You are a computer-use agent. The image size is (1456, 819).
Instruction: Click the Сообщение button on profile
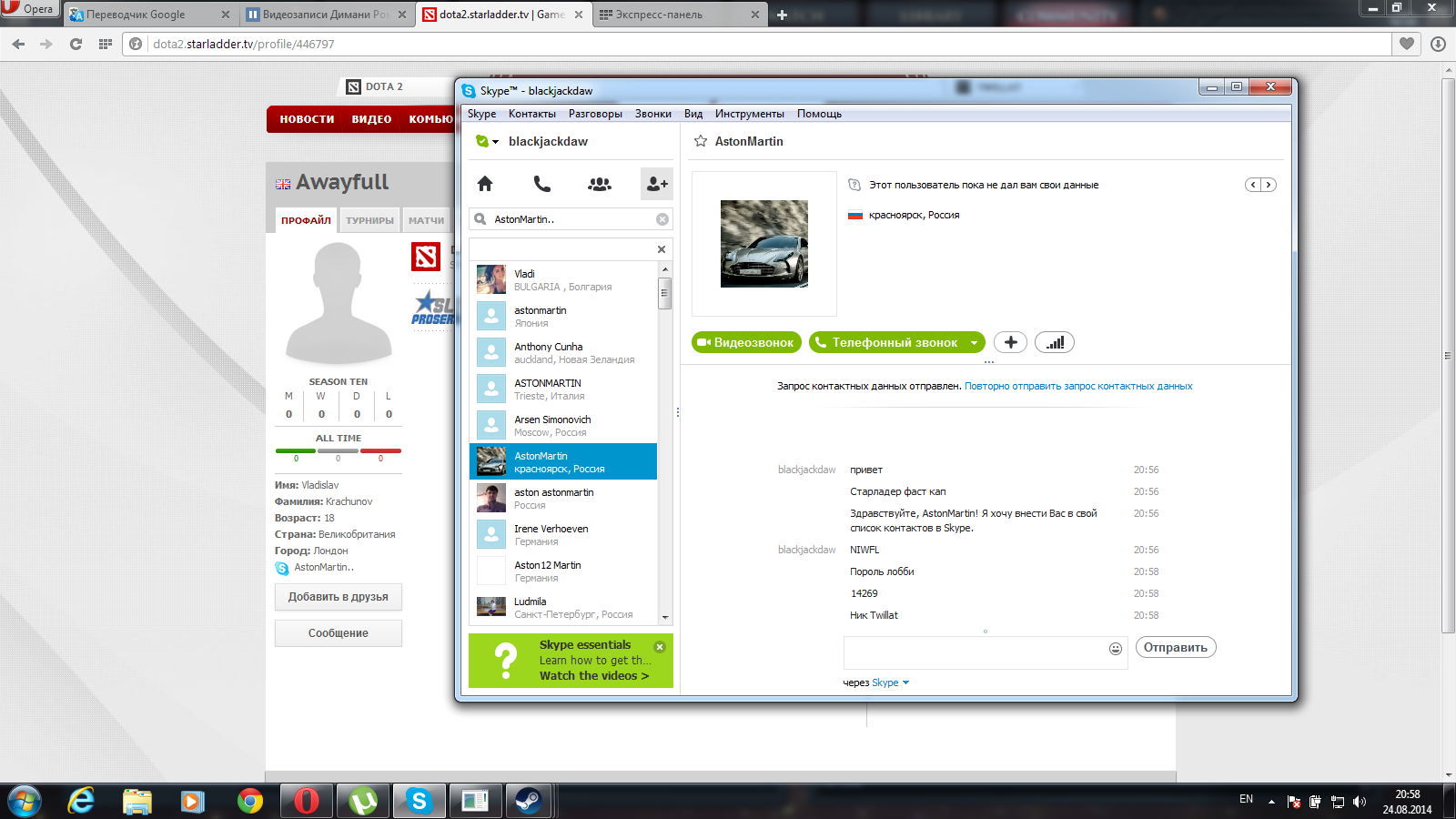coord(339,633)
